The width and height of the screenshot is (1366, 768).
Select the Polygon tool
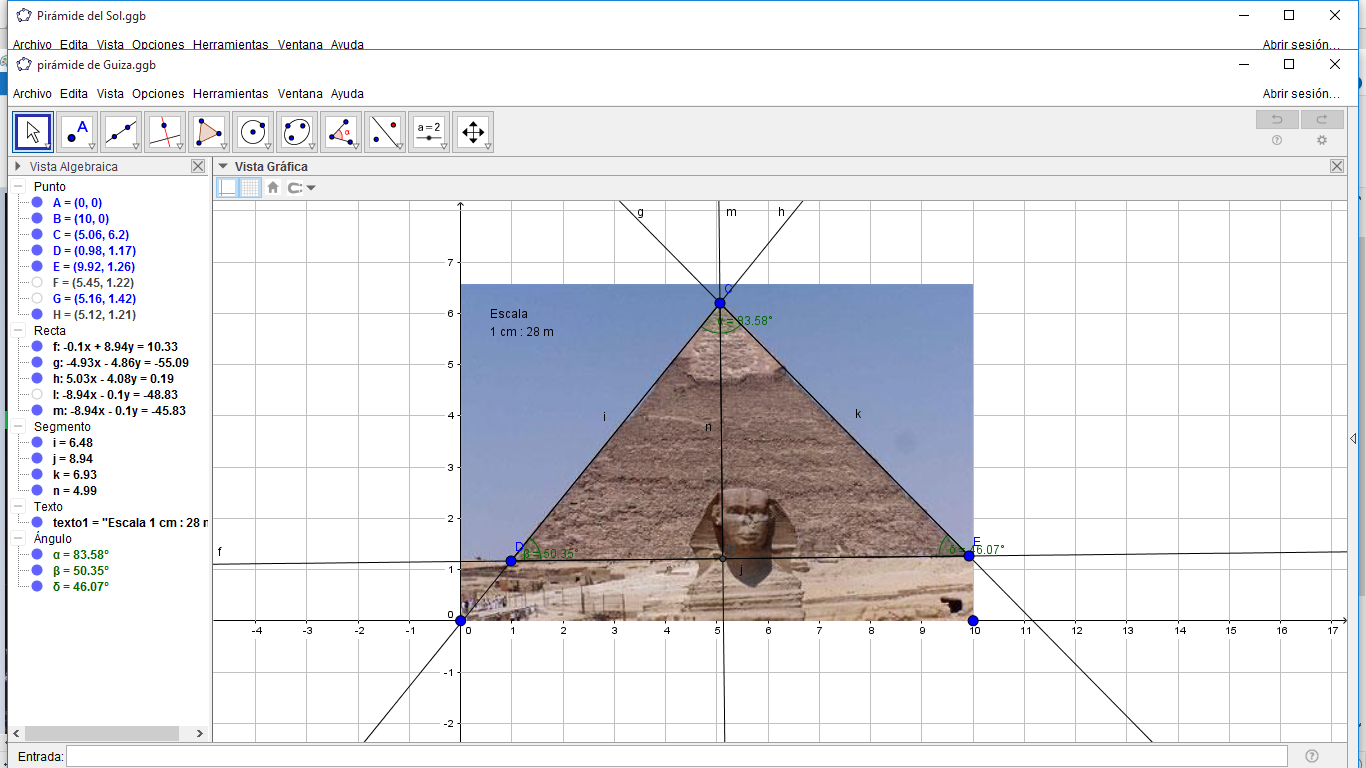click(209, 131)
